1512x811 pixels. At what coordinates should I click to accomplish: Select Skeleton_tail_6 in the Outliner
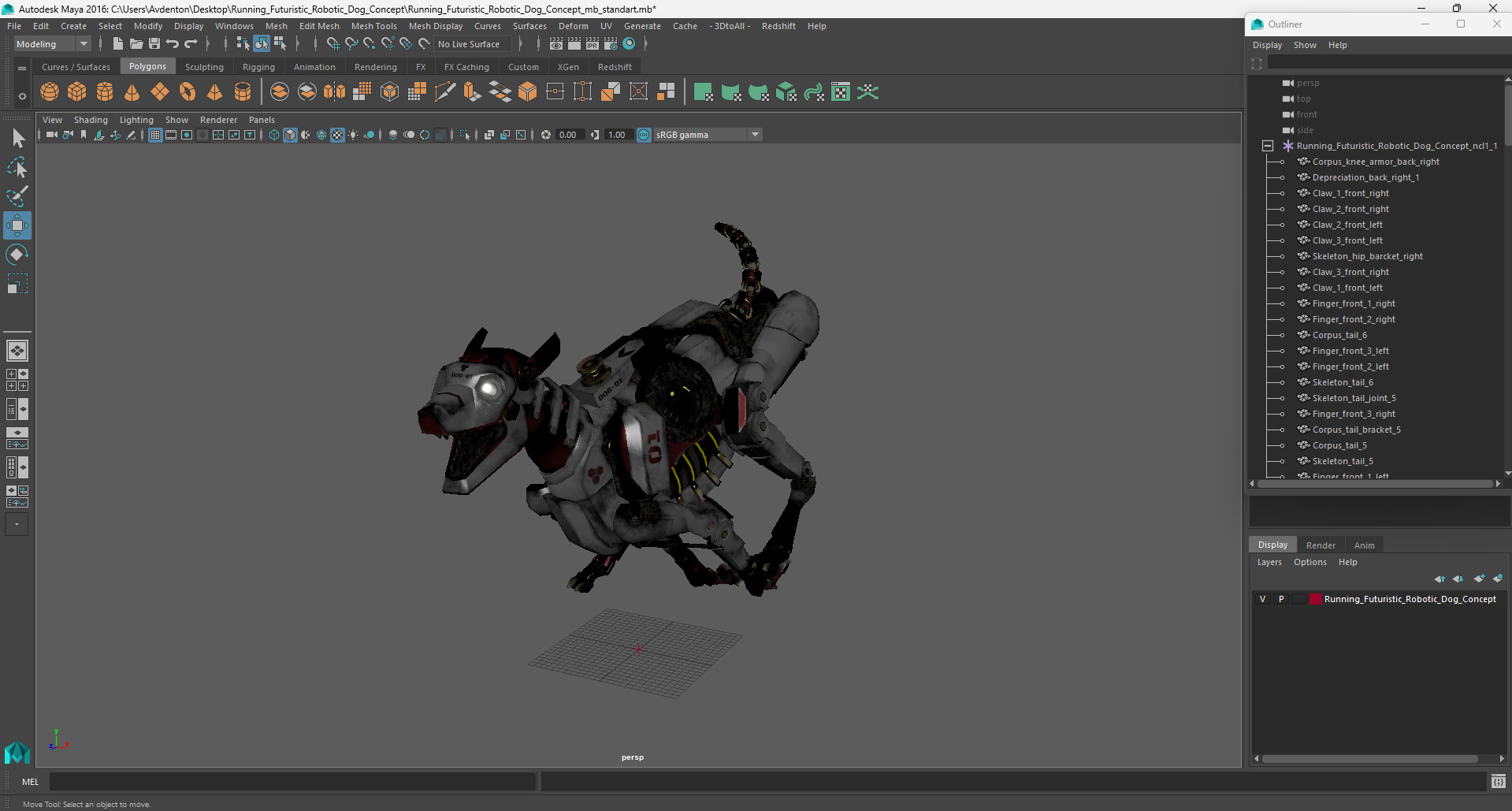tap(1343, 382)
